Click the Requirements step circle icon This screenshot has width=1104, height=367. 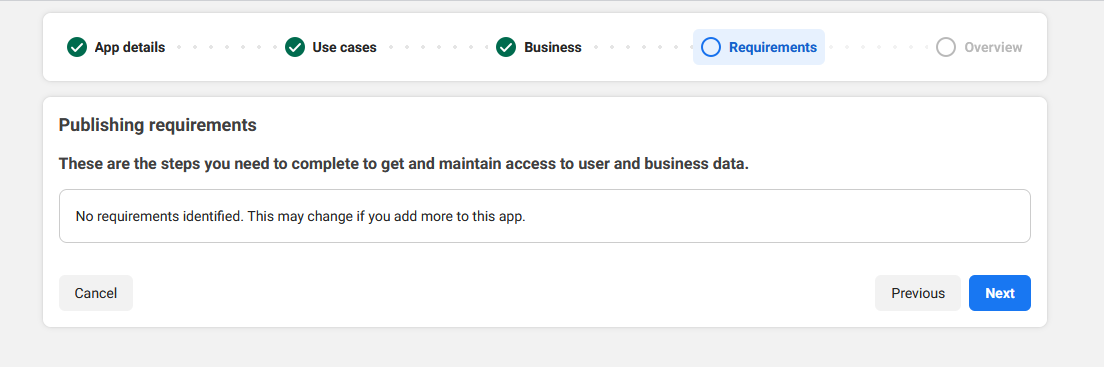click(711, 47)
